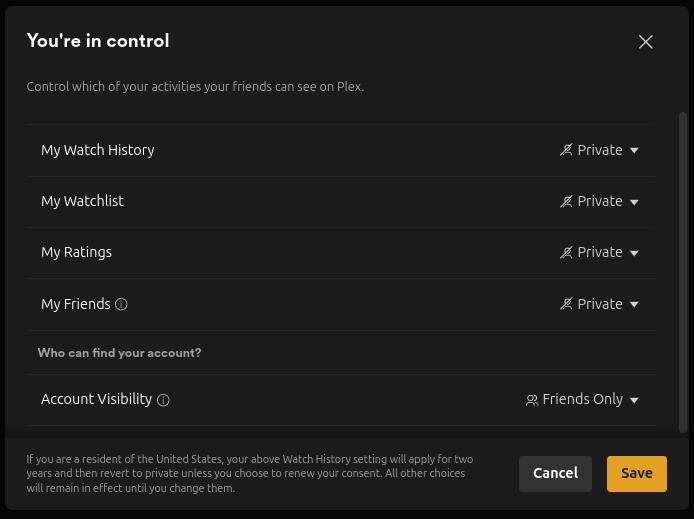This screenshot has width=694, height=519.
Task: Show info tooltip for Account Visibility
Action: (x=163, y=400)
